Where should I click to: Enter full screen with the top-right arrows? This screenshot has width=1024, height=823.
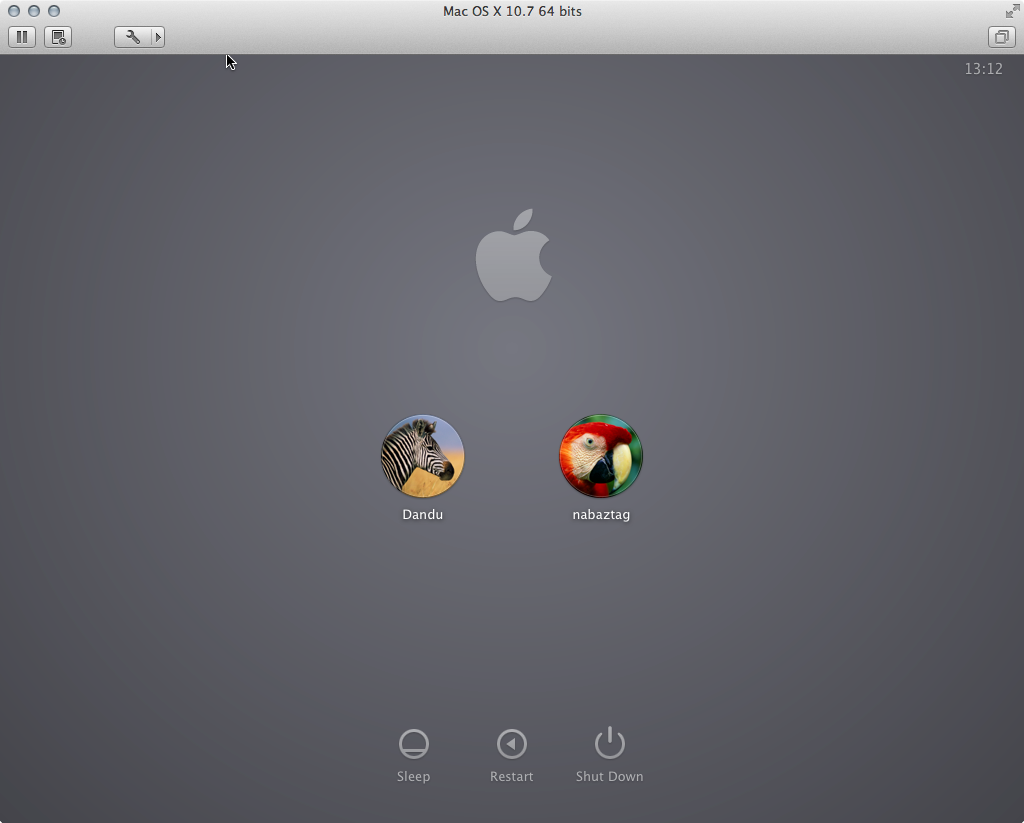1012,11
